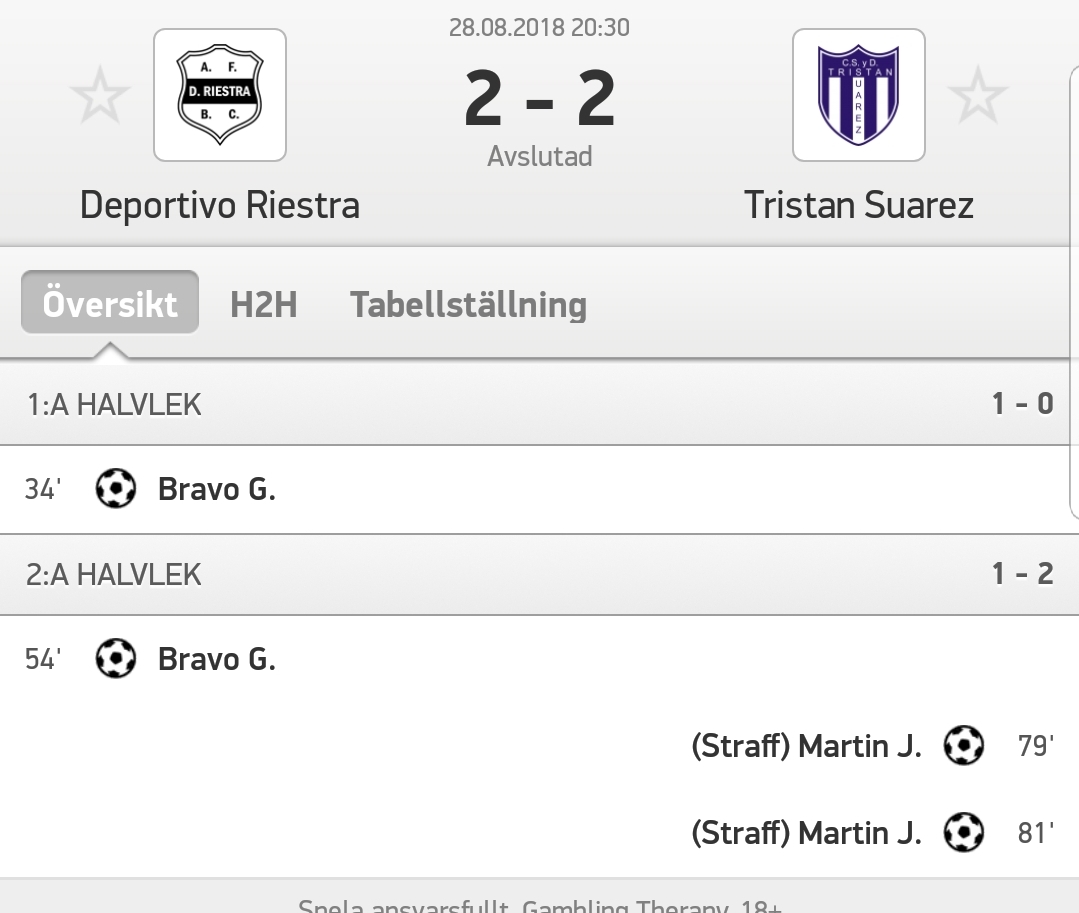
Task: Click the 1:A HALVLEK section header
Action: [x=540, y=404]
